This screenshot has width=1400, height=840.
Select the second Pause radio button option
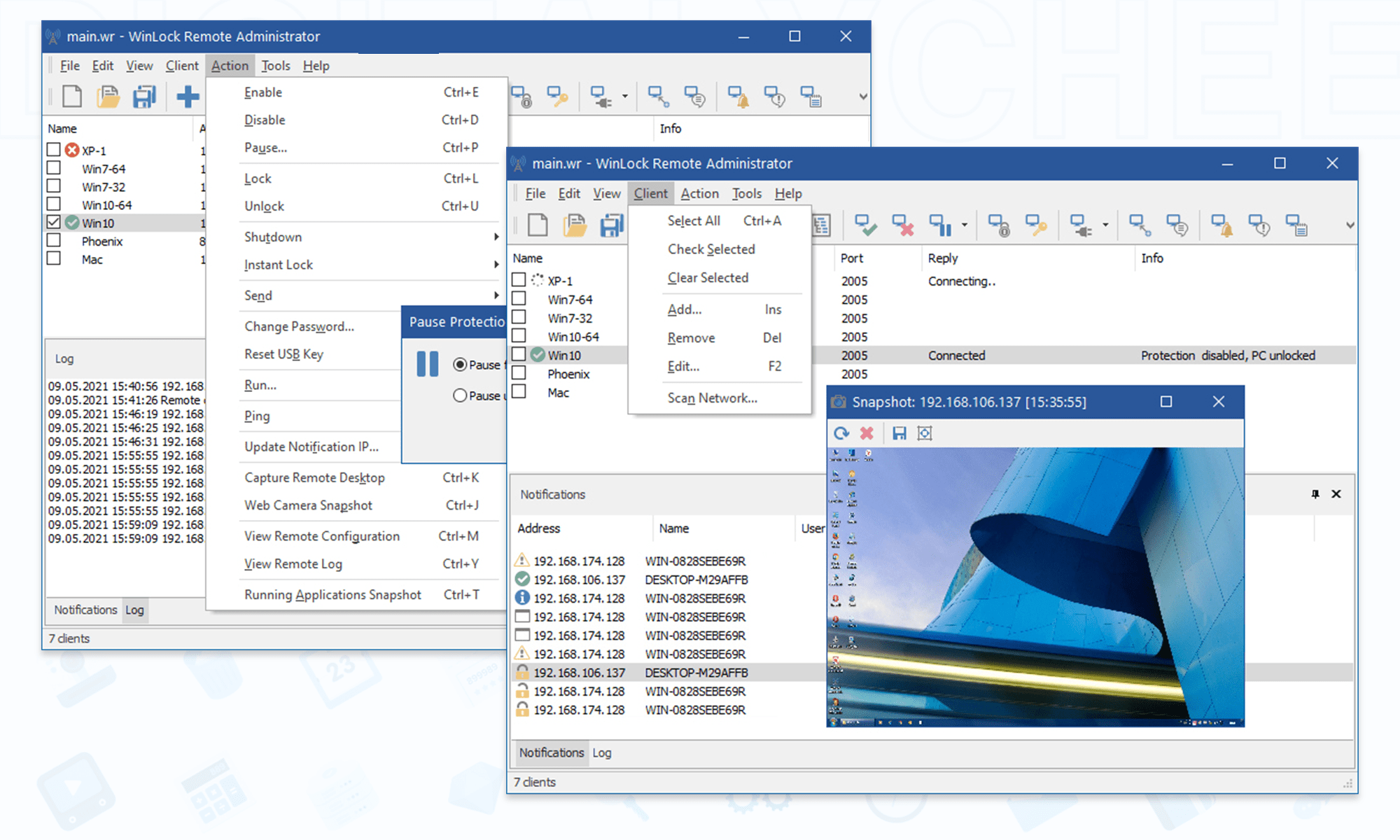point(460,395)
